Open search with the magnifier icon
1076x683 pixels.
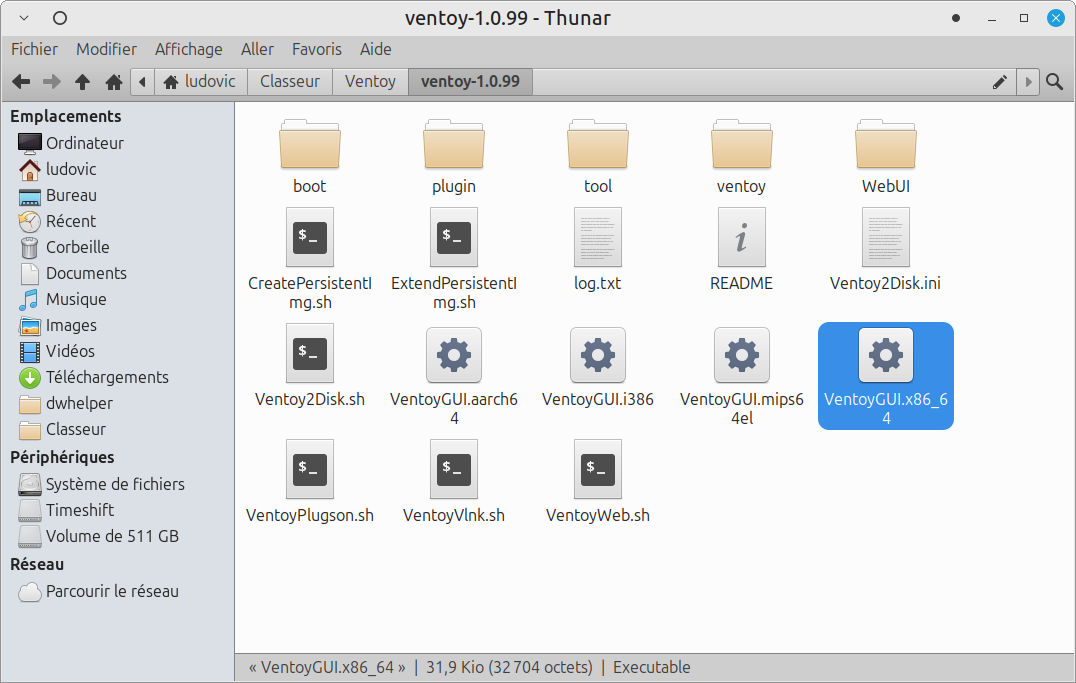click(x=1055, y=82)
